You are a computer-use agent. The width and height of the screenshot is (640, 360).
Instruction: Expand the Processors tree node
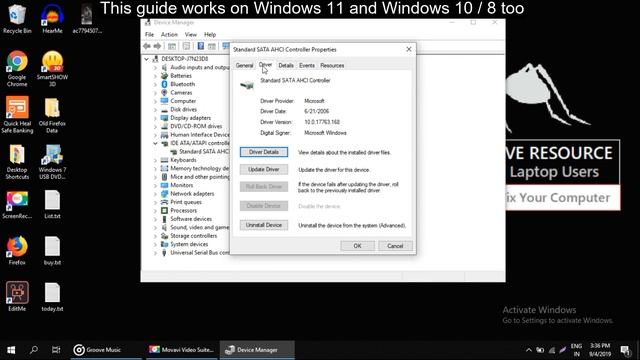click(x=155, y=211)
